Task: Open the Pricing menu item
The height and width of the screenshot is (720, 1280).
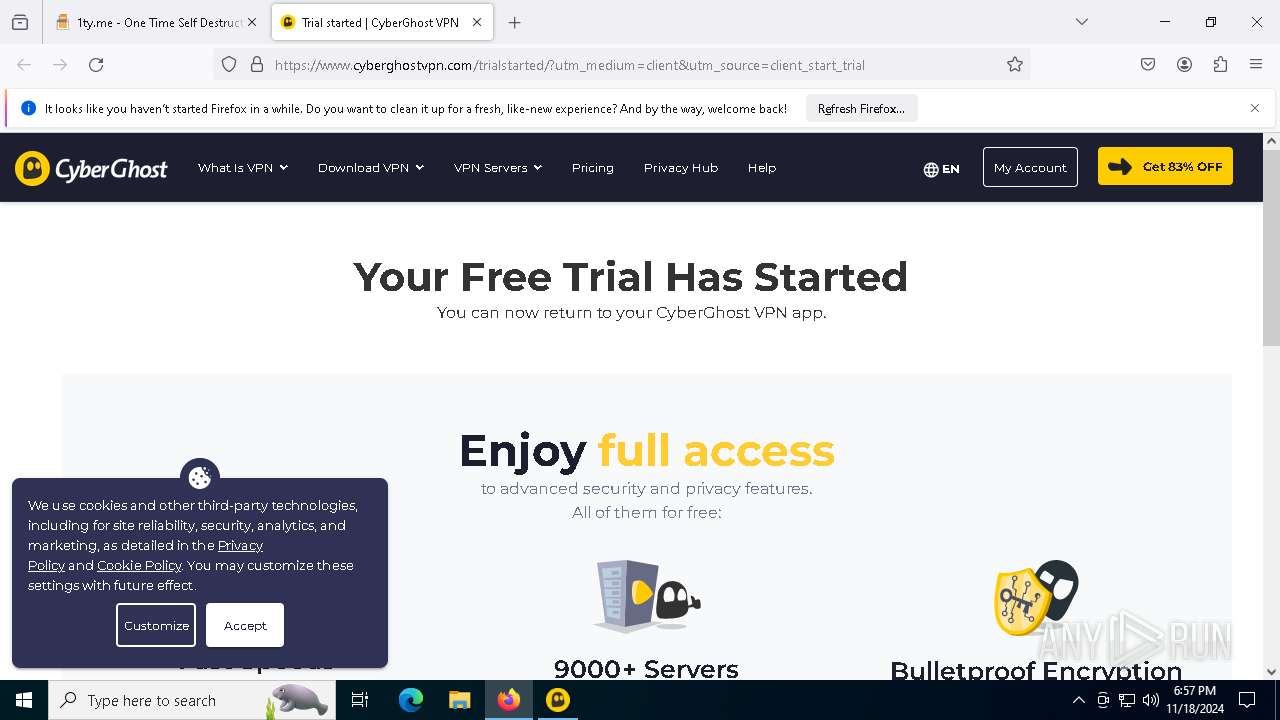Action: 593,168
